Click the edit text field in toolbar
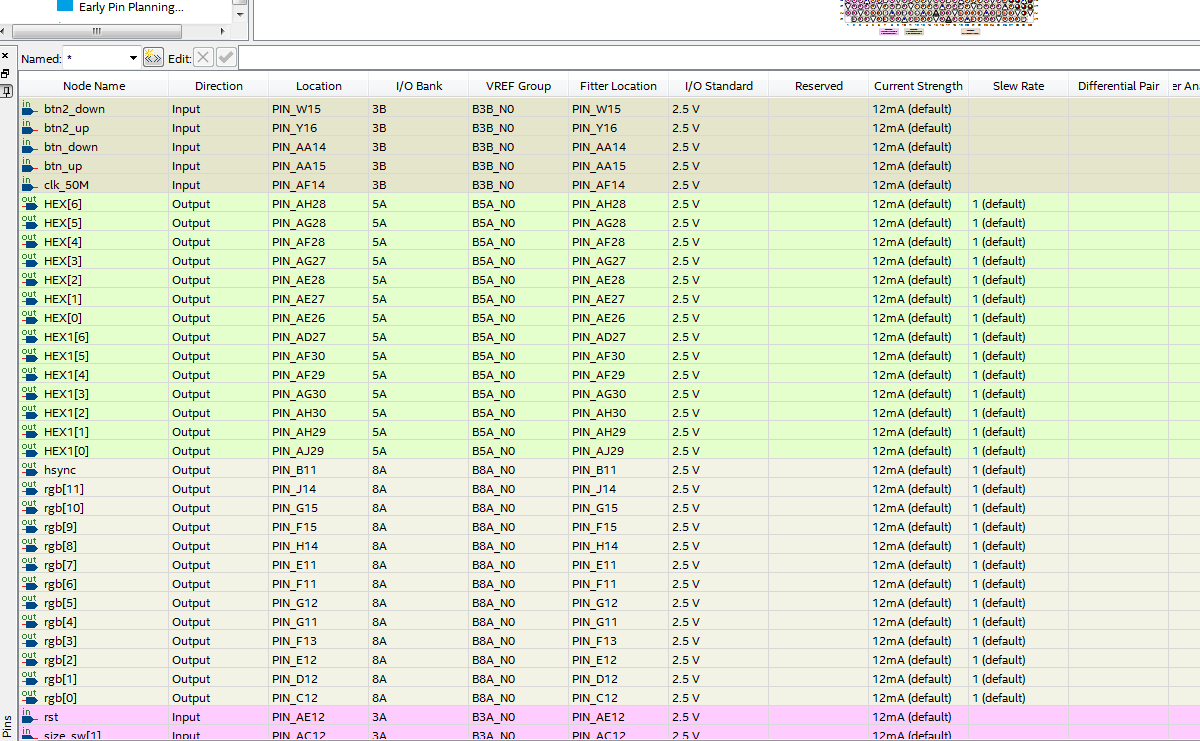This screenshot has width=1200, height=741. [700, 58]
